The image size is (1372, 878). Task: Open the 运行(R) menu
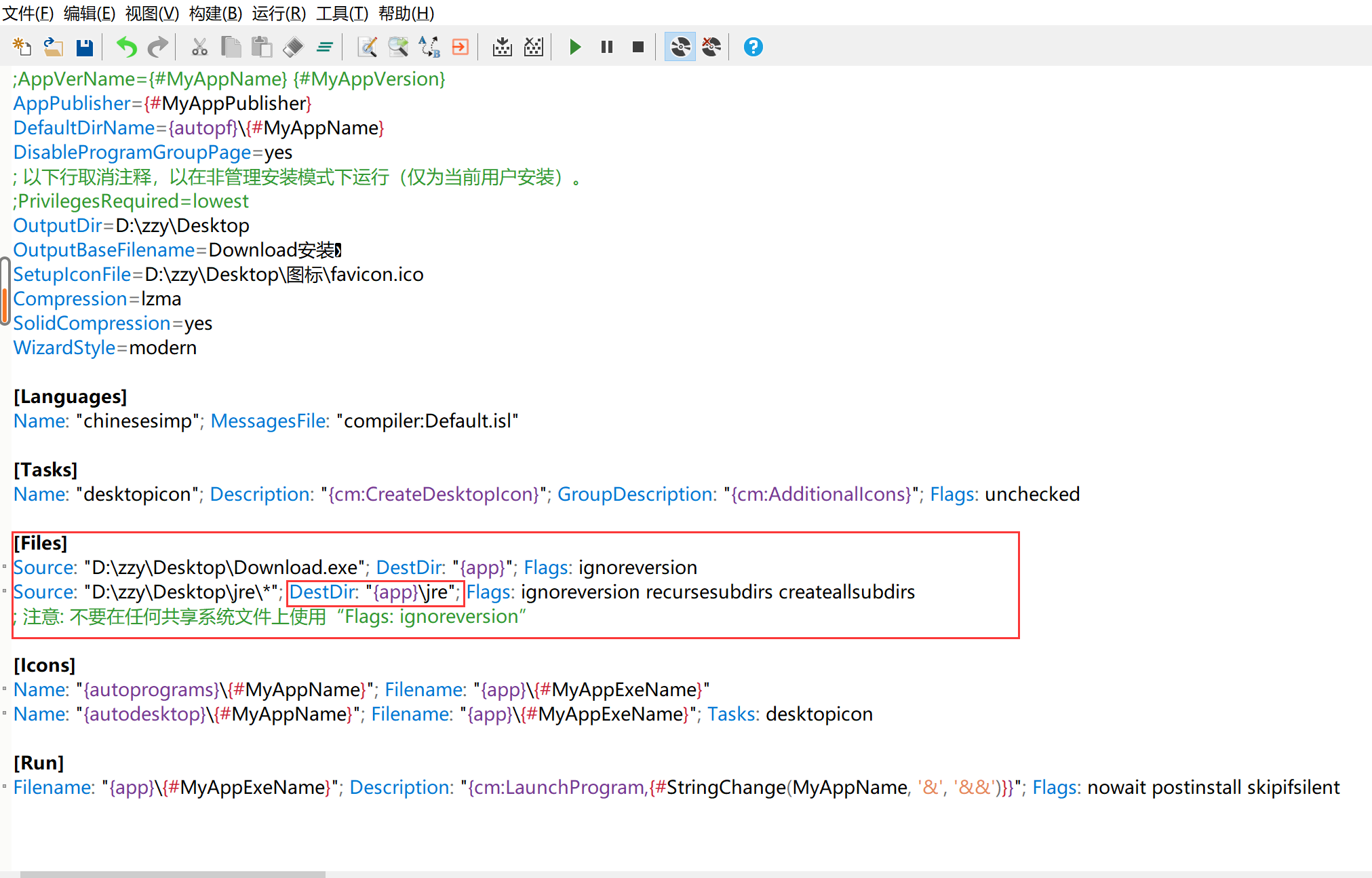coord(279,14)
